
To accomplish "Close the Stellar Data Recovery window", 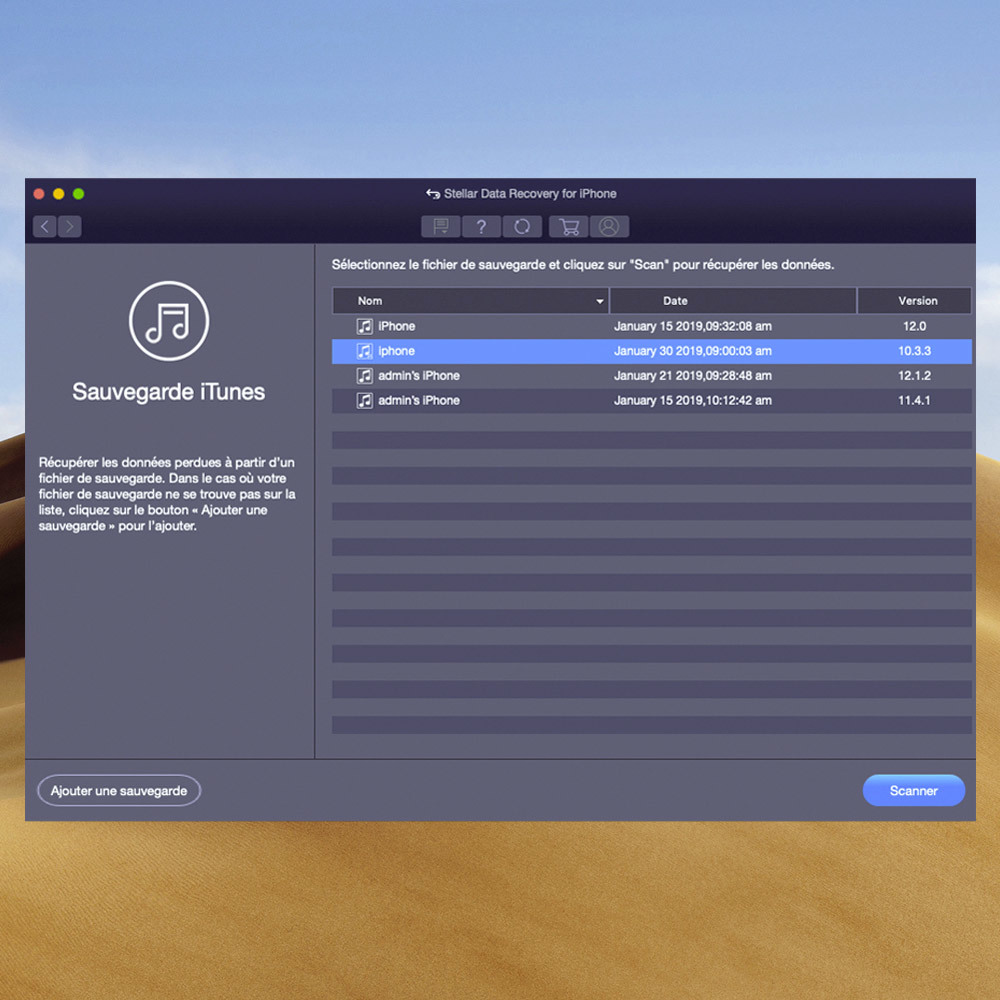I will (x=39, y=194).
